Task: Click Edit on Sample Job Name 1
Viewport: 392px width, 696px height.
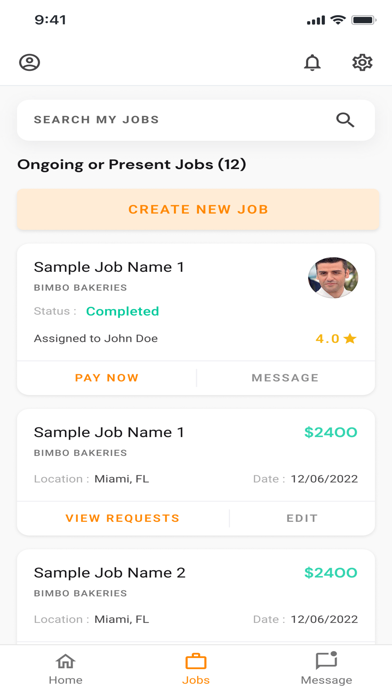Action: [x=302, y=518]
